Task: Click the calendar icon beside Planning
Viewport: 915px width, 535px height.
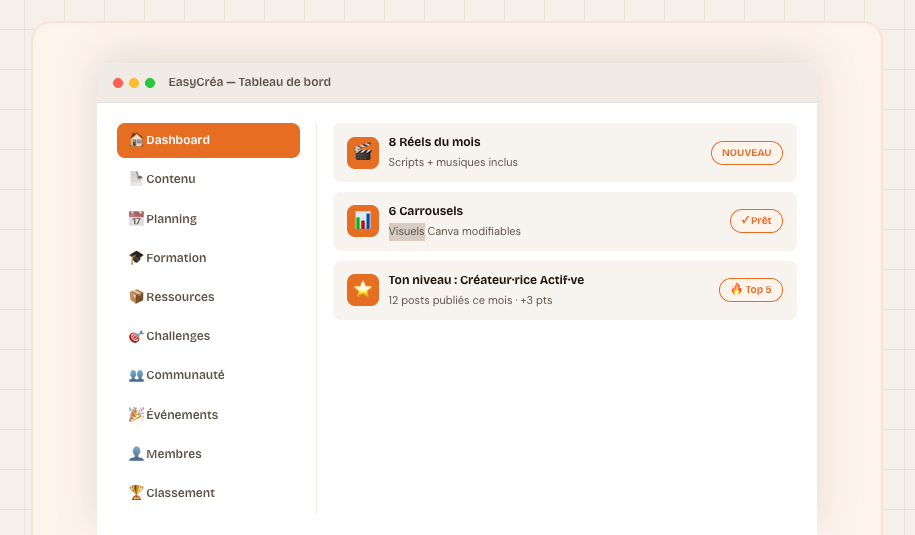Action: pyautogui.click(x=136, y=219)
